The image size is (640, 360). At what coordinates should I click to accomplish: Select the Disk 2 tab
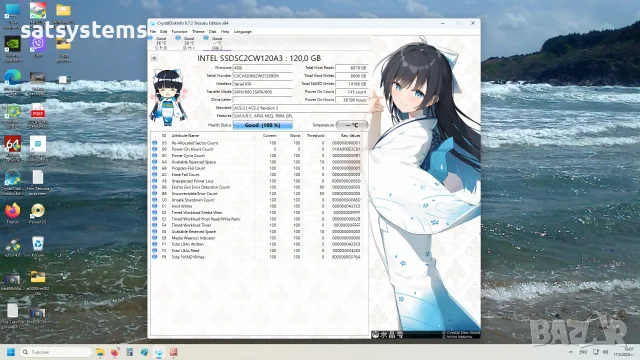(x=217, y=43)
